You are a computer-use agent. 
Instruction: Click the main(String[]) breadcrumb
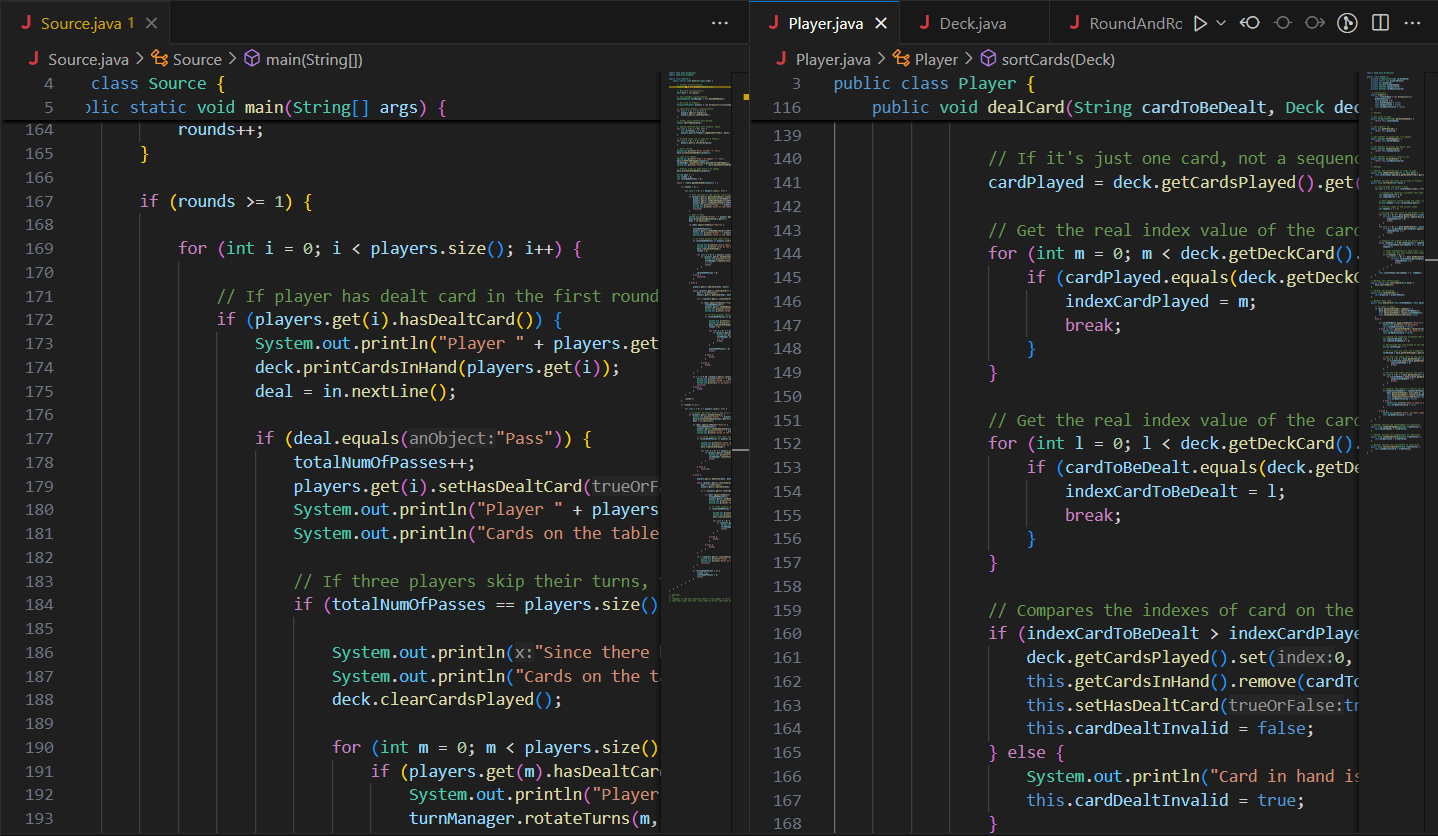pyautogui.click(x=314, y=60)
